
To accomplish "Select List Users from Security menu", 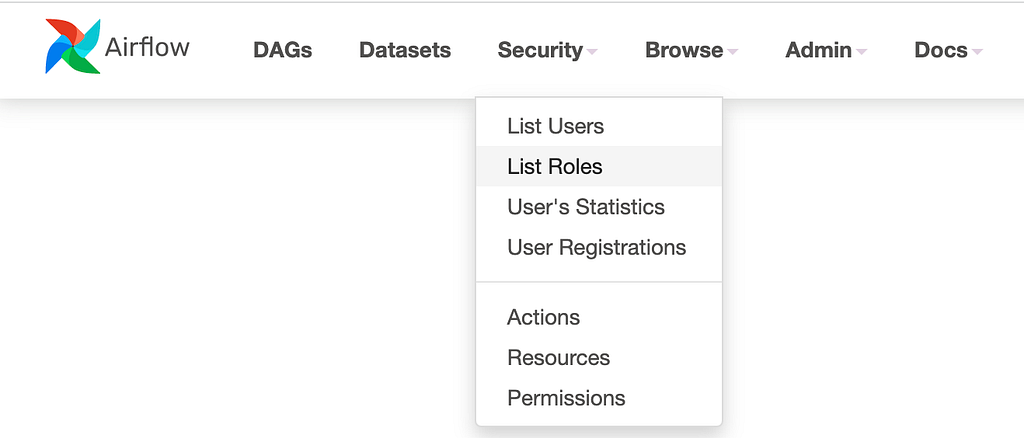I will (x=599, y=126).
